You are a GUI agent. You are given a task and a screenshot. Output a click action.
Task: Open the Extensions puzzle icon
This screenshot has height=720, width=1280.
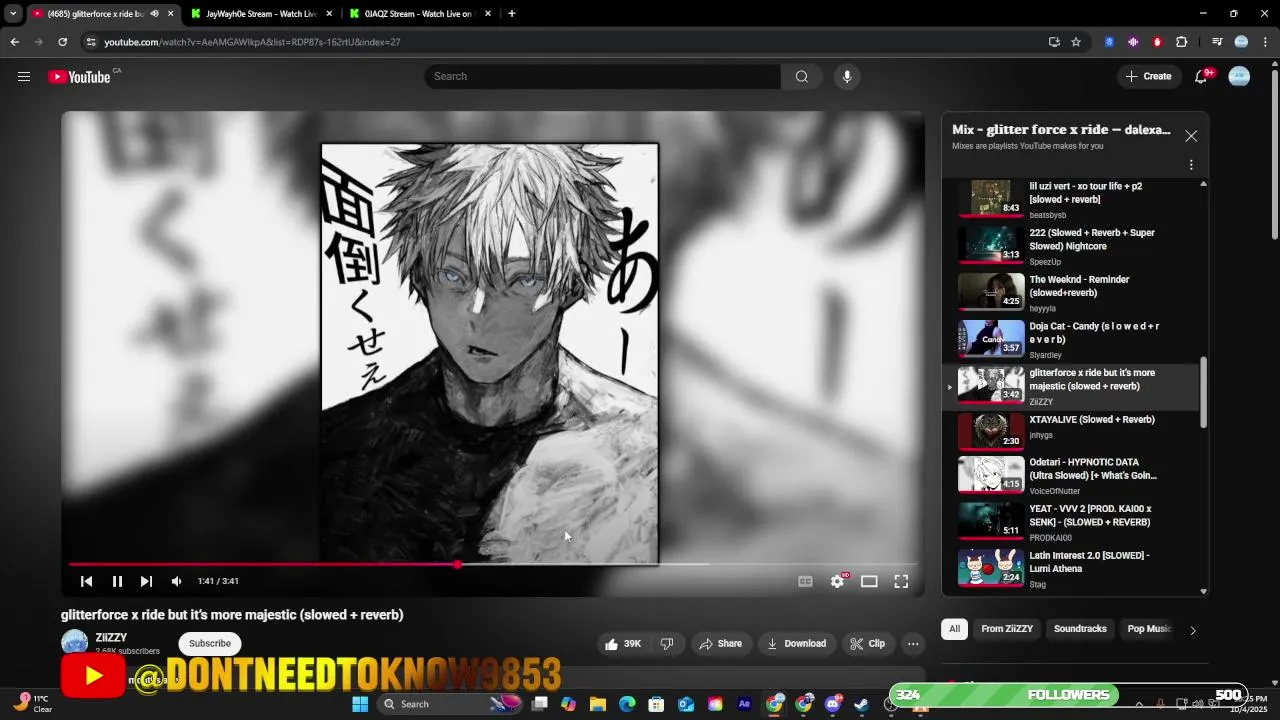[1182, 42]
